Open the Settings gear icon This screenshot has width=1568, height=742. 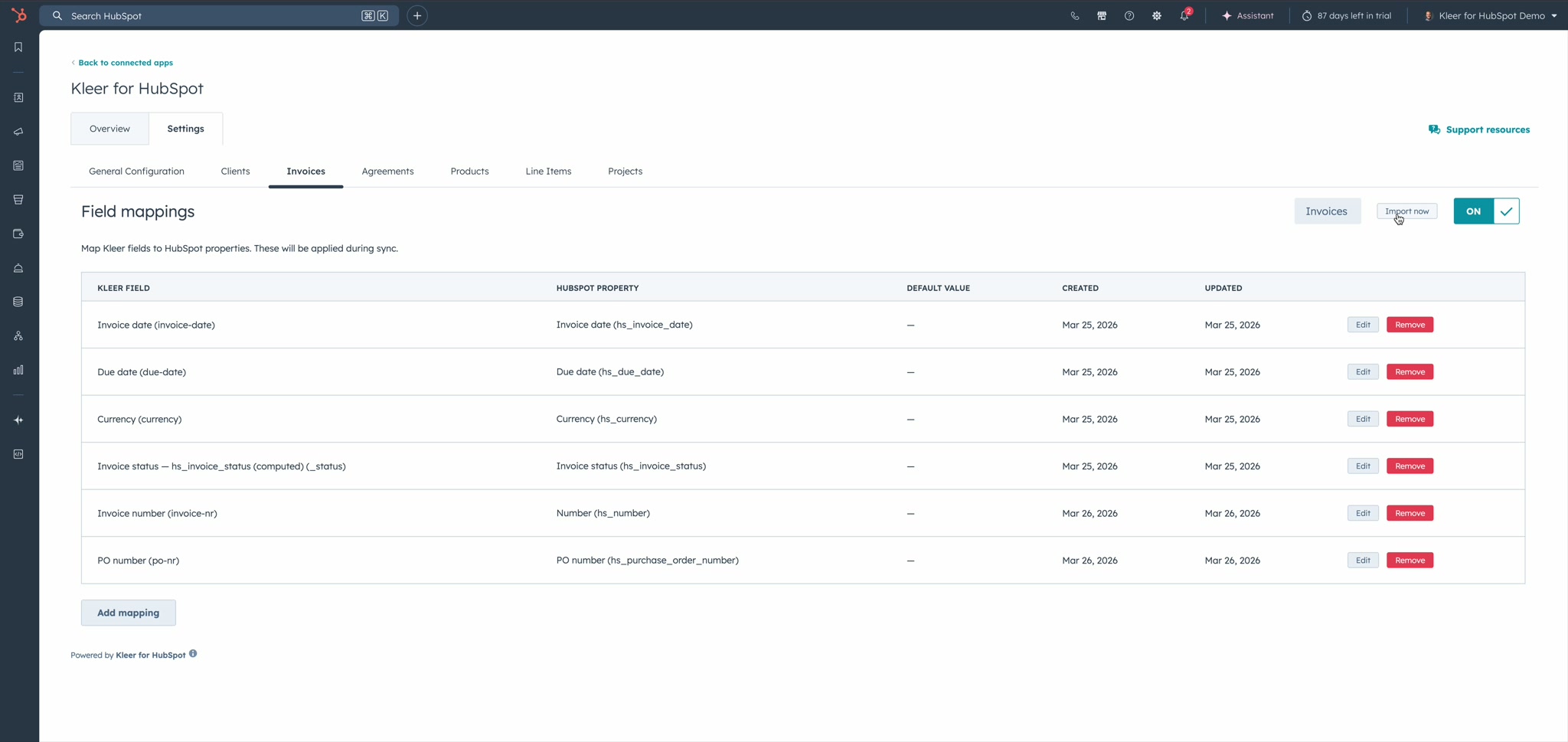pos(1157,15)
